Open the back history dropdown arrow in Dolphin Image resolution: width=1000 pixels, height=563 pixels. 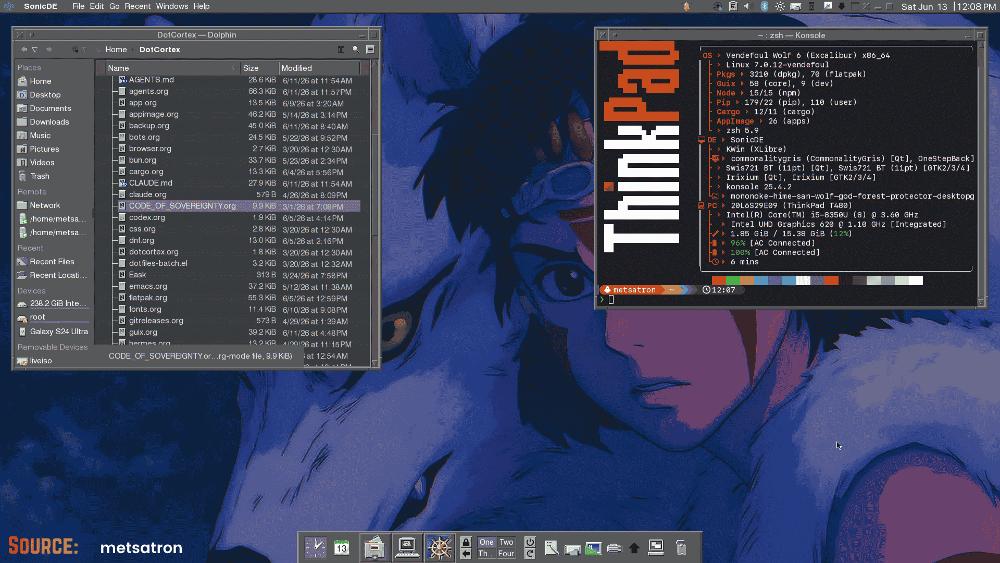(x=34, y=50)
